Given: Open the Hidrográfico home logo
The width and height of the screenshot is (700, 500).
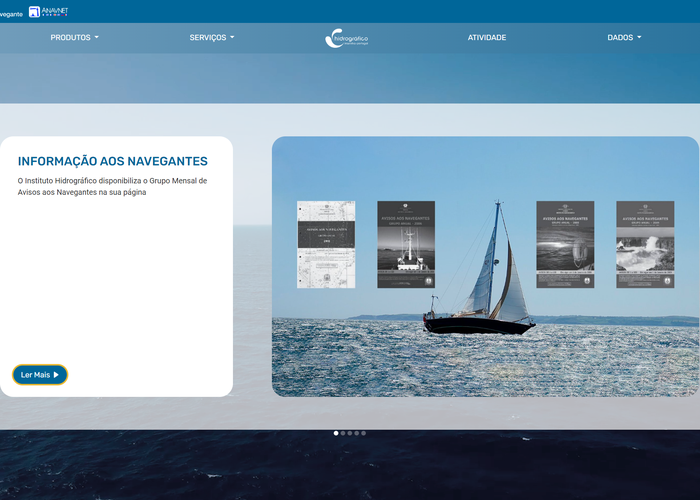Looking at the screenshot, I should [x=347, y=38].
